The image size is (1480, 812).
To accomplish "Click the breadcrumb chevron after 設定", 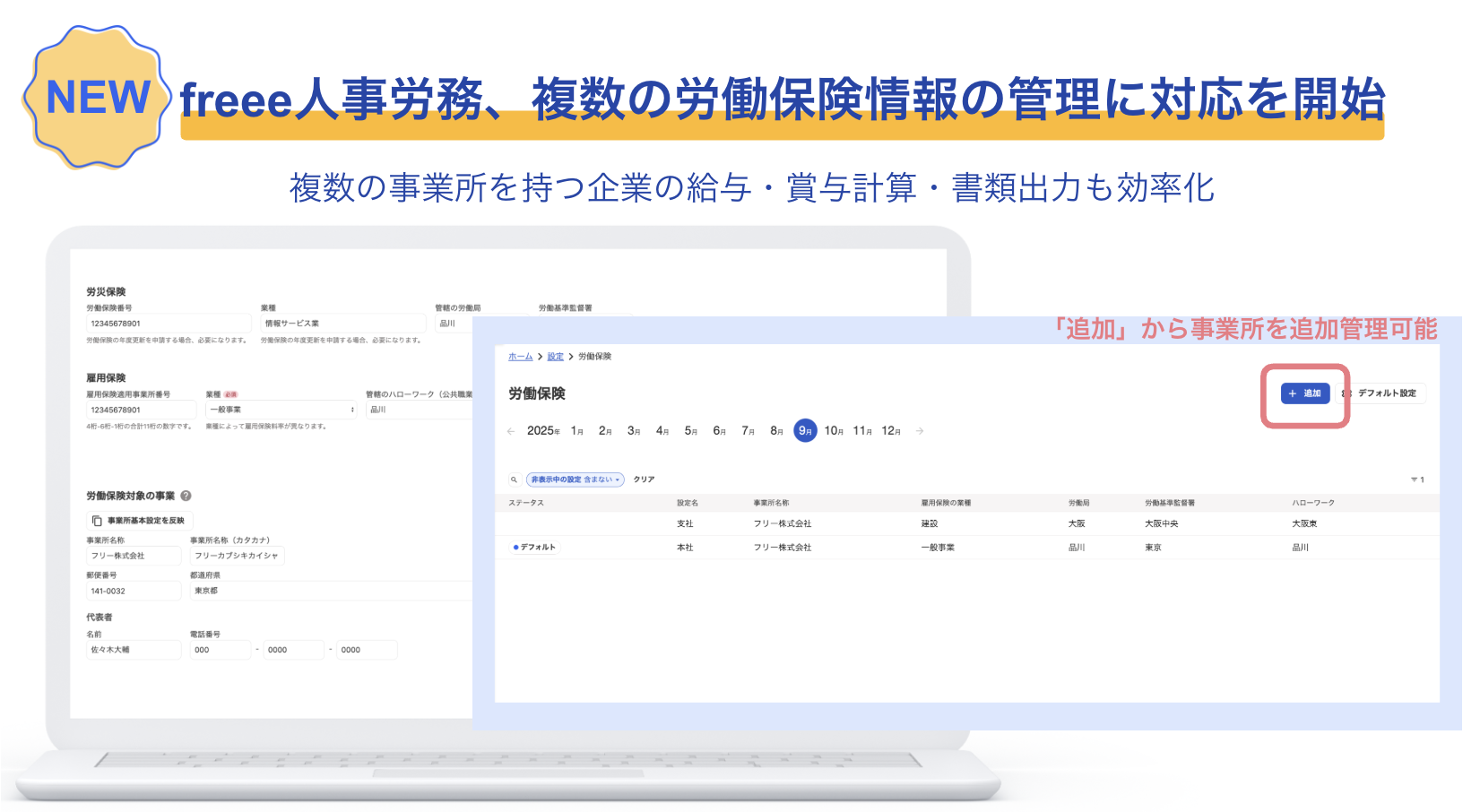I will (570, 356).
